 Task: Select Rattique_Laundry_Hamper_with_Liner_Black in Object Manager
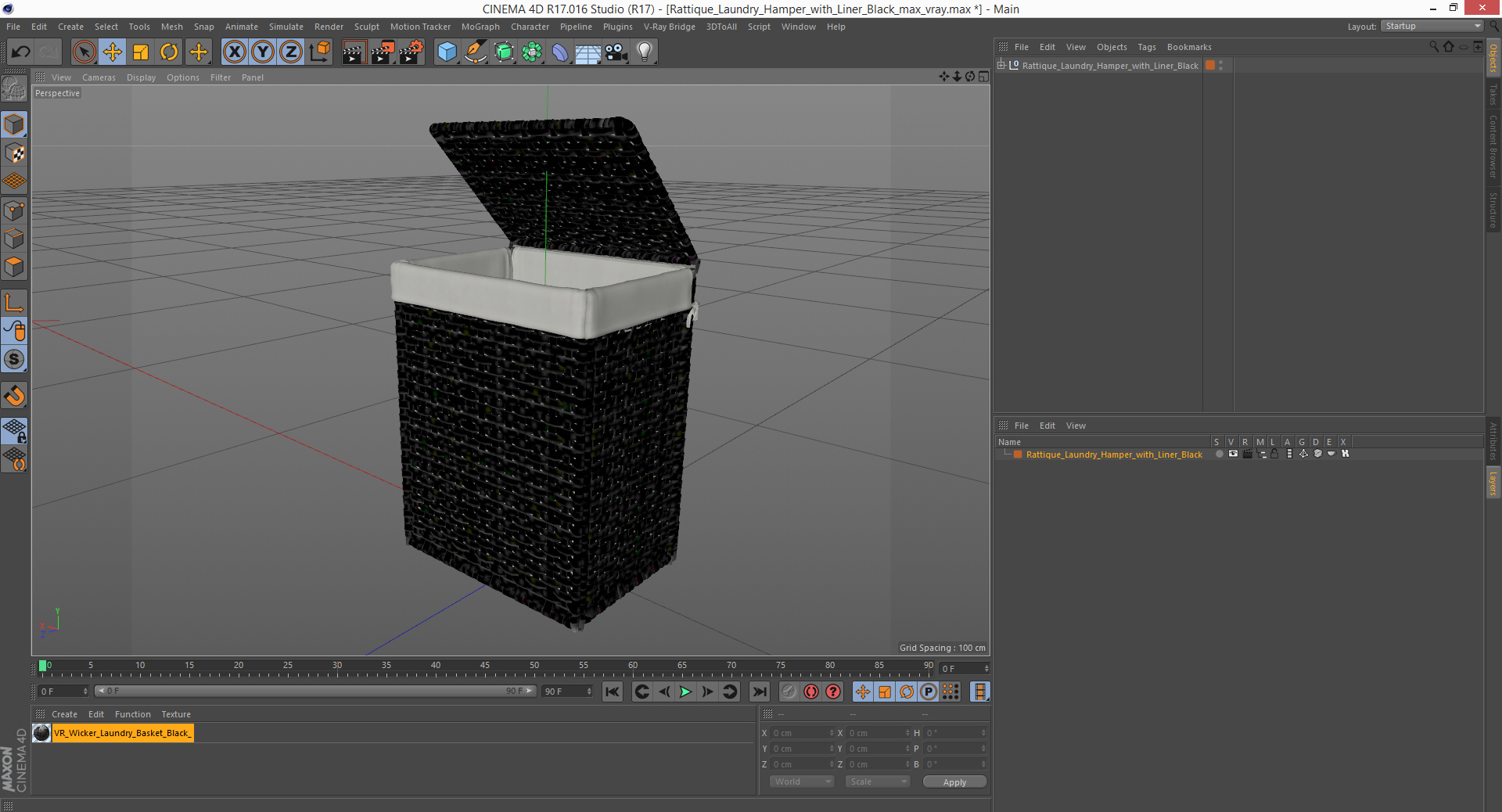(x=1110, y=66)
